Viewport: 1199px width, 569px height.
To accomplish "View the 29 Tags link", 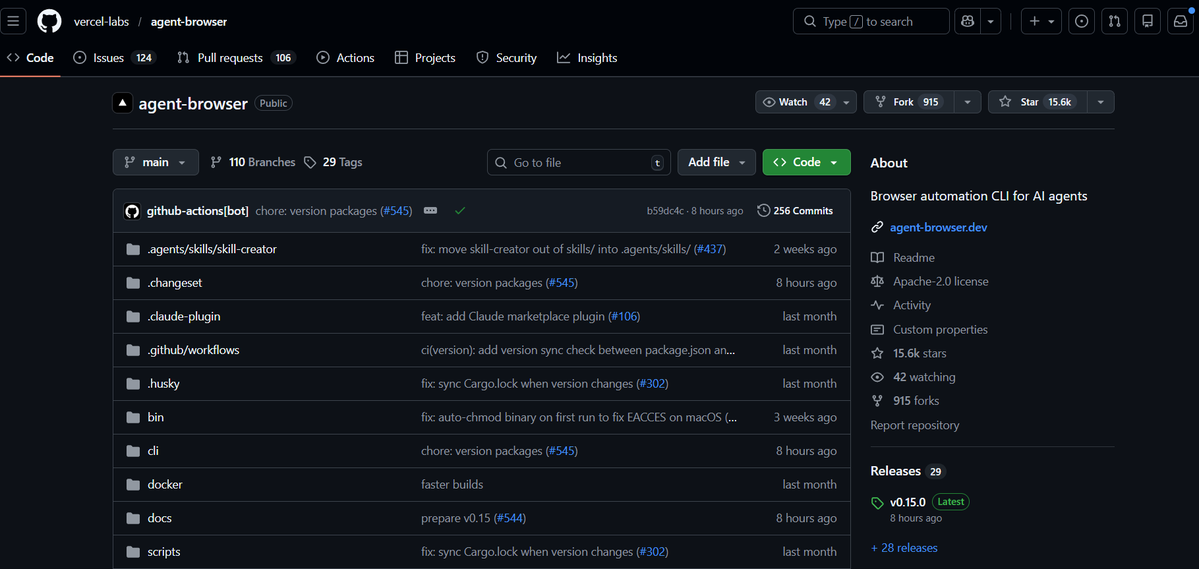I will point(333,162).
